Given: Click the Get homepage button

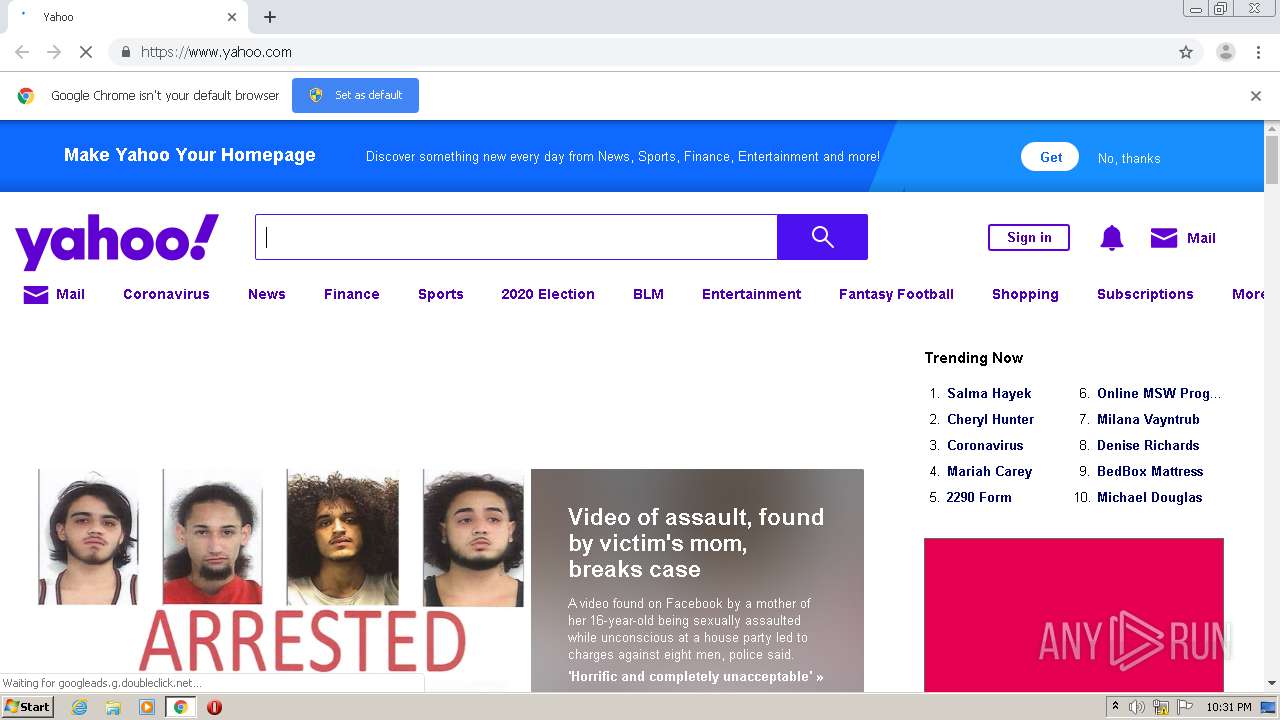Looking at the screenshot, I should coord(1050,157).
